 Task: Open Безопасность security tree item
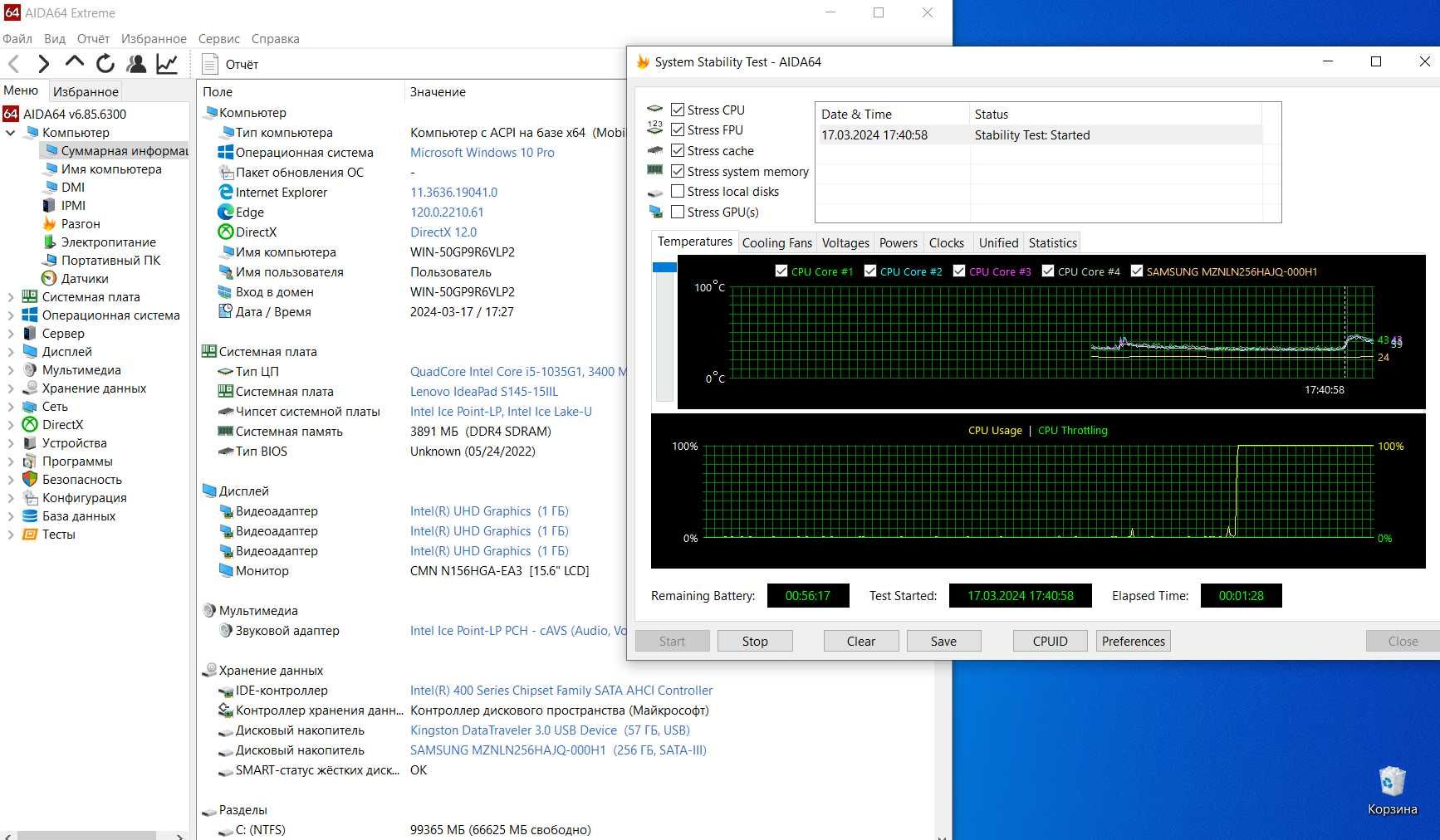point(81,480)
